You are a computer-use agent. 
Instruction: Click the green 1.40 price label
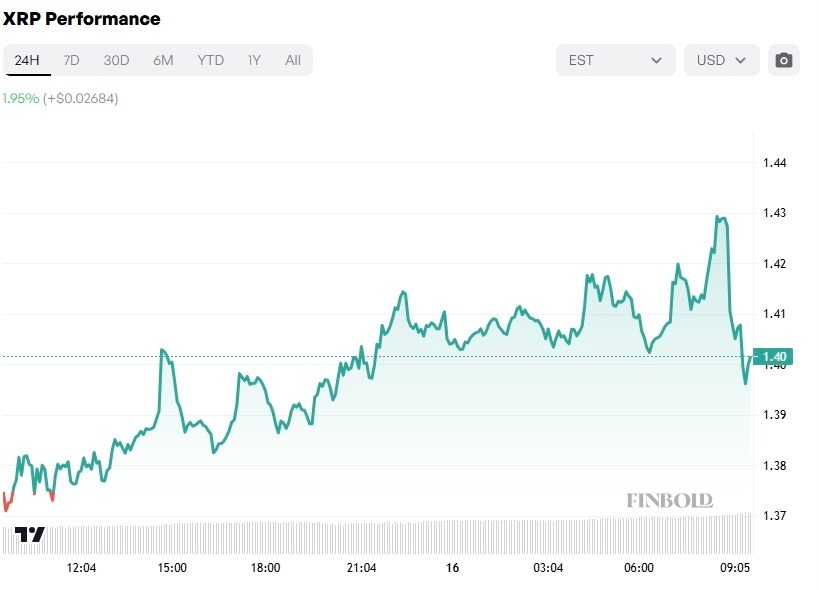pyautogui.click(x=773, y=356)
